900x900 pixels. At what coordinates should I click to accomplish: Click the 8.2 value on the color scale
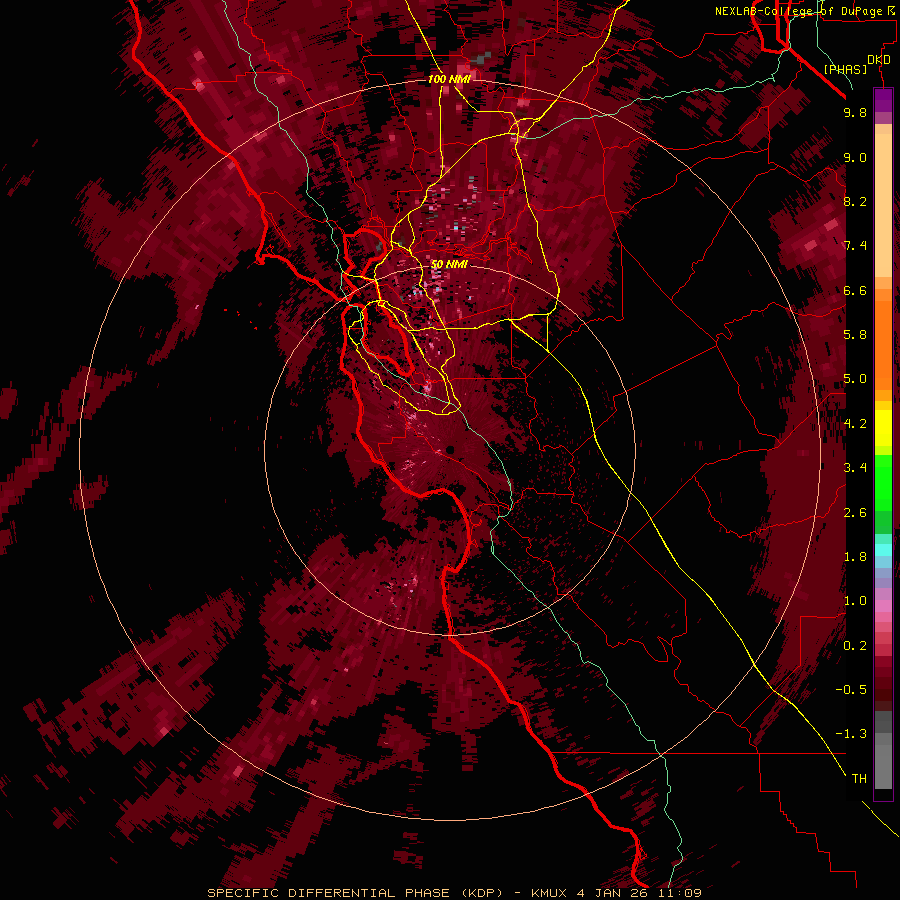pos(855,201)
